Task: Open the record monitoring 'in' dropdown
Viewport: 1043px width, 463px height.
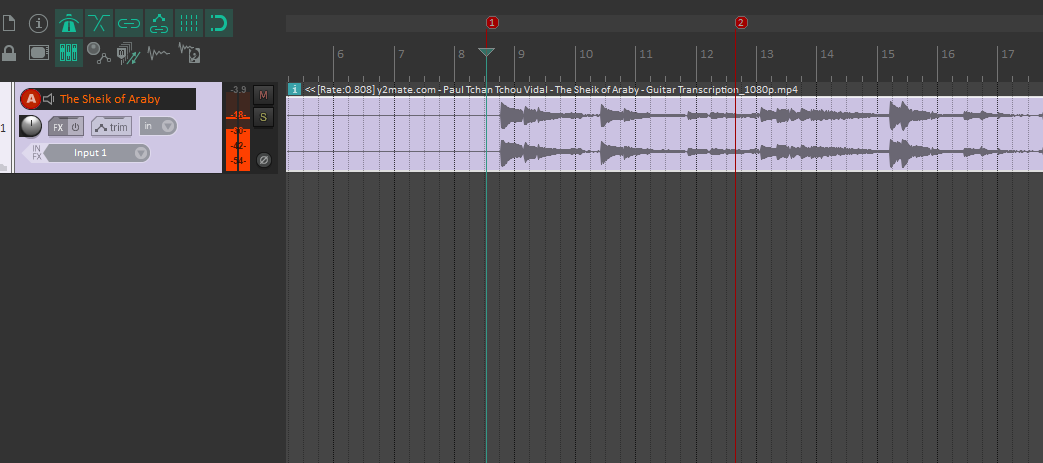Action: point(158,126)
